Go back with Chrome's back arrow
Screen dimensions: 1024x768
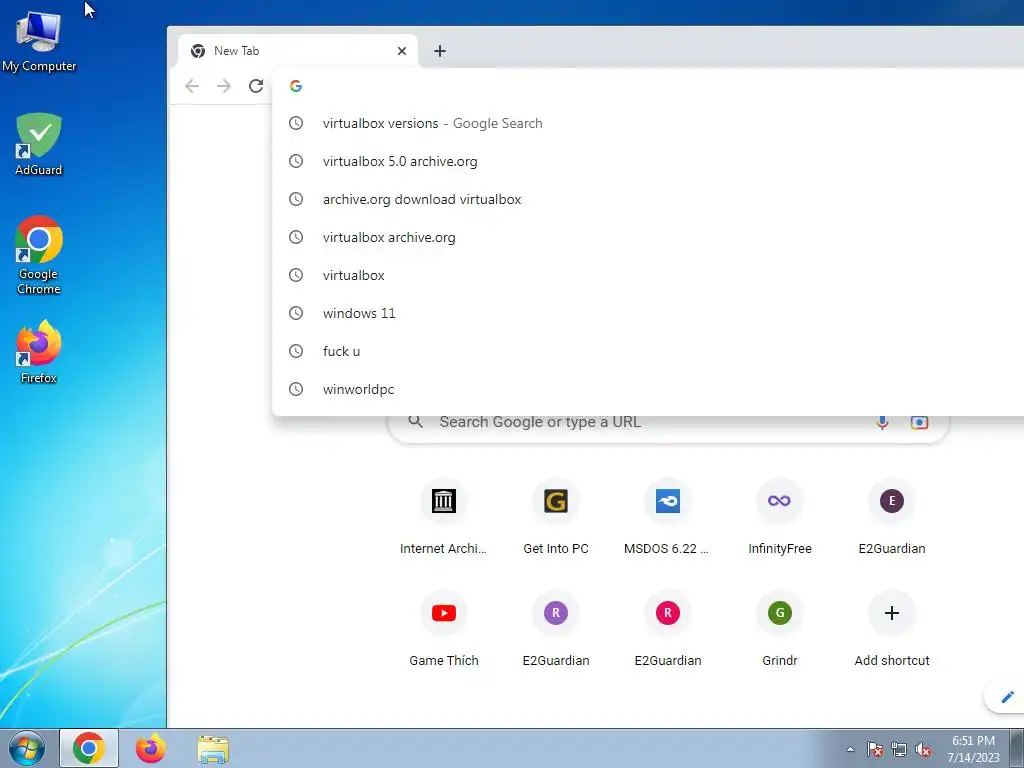coord(191,86)
